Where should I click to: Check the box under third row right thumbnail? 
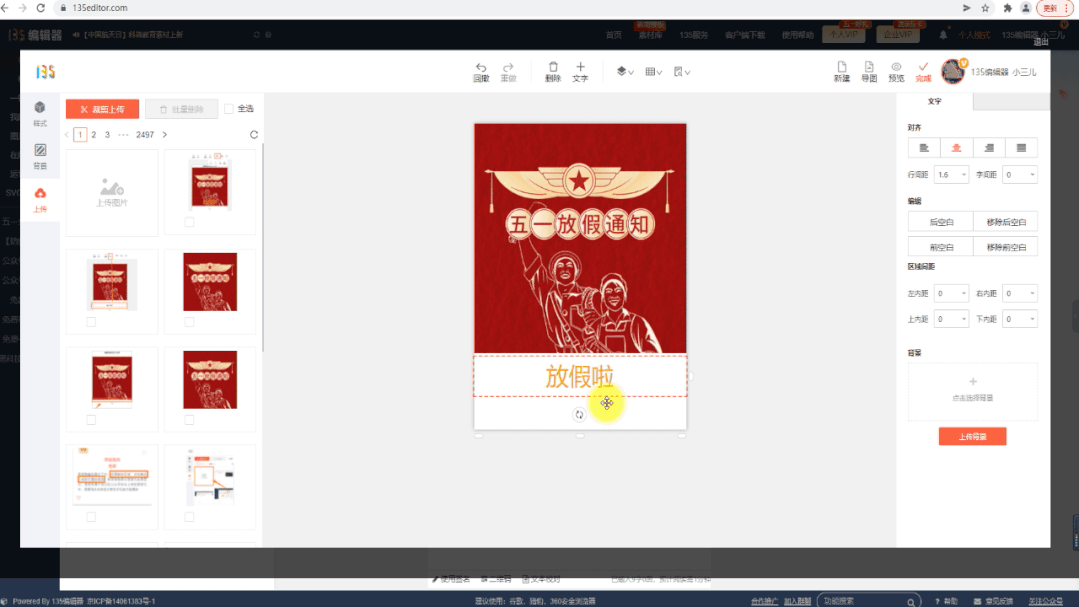pyautogui.click(x=189, y=420)
